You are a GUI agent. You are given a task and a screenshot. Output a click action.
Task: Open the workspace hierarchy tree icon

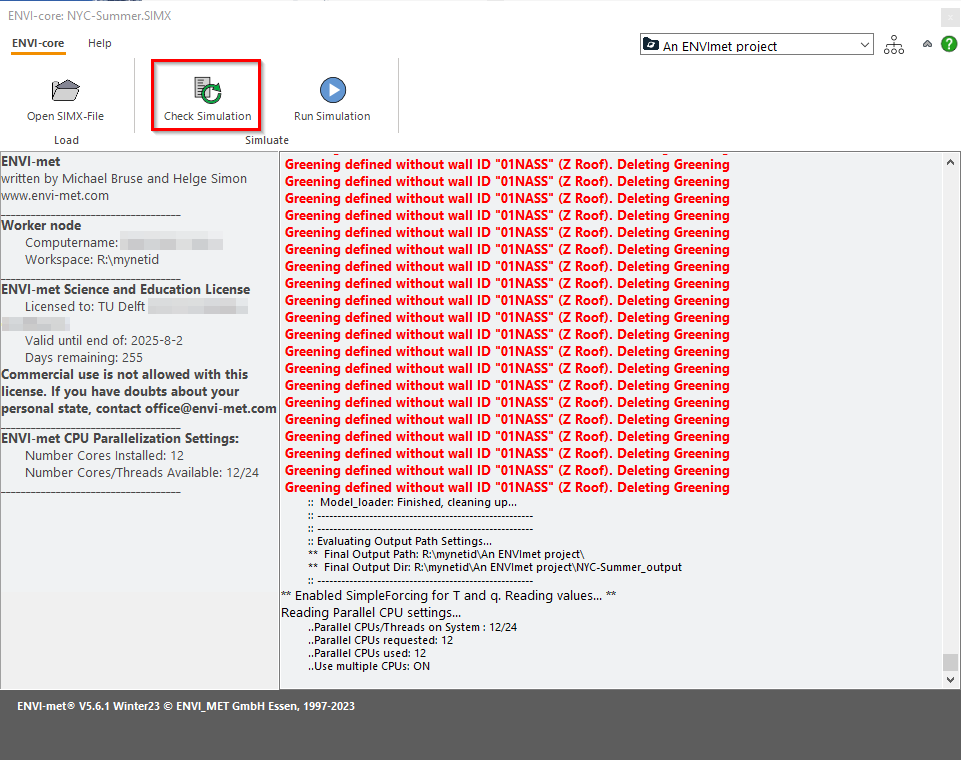pos(894,45)
